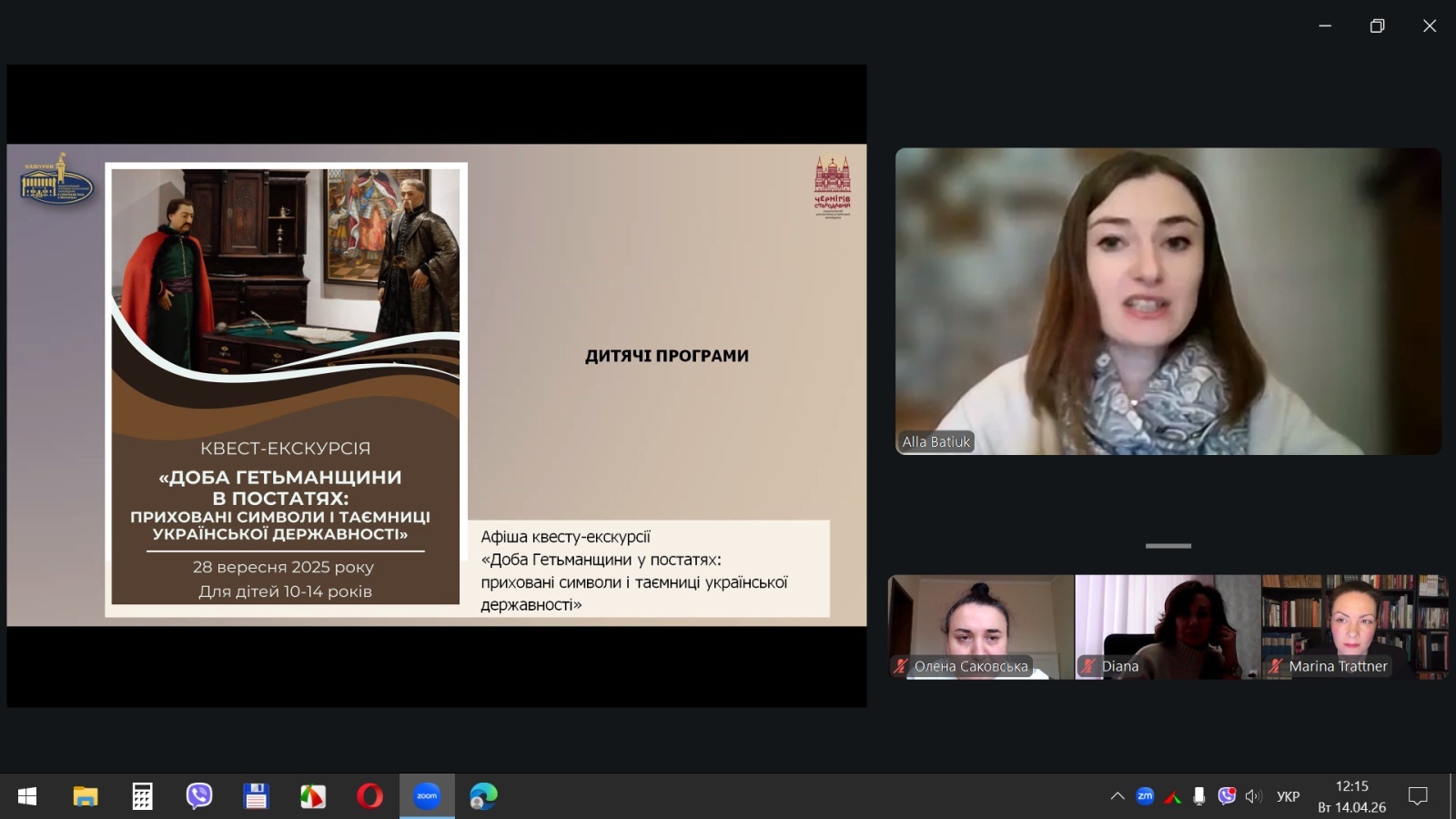1456x819 pixels.
Task: Click muted mic icon on Олена Саковська
Action: tap(901, 666)
